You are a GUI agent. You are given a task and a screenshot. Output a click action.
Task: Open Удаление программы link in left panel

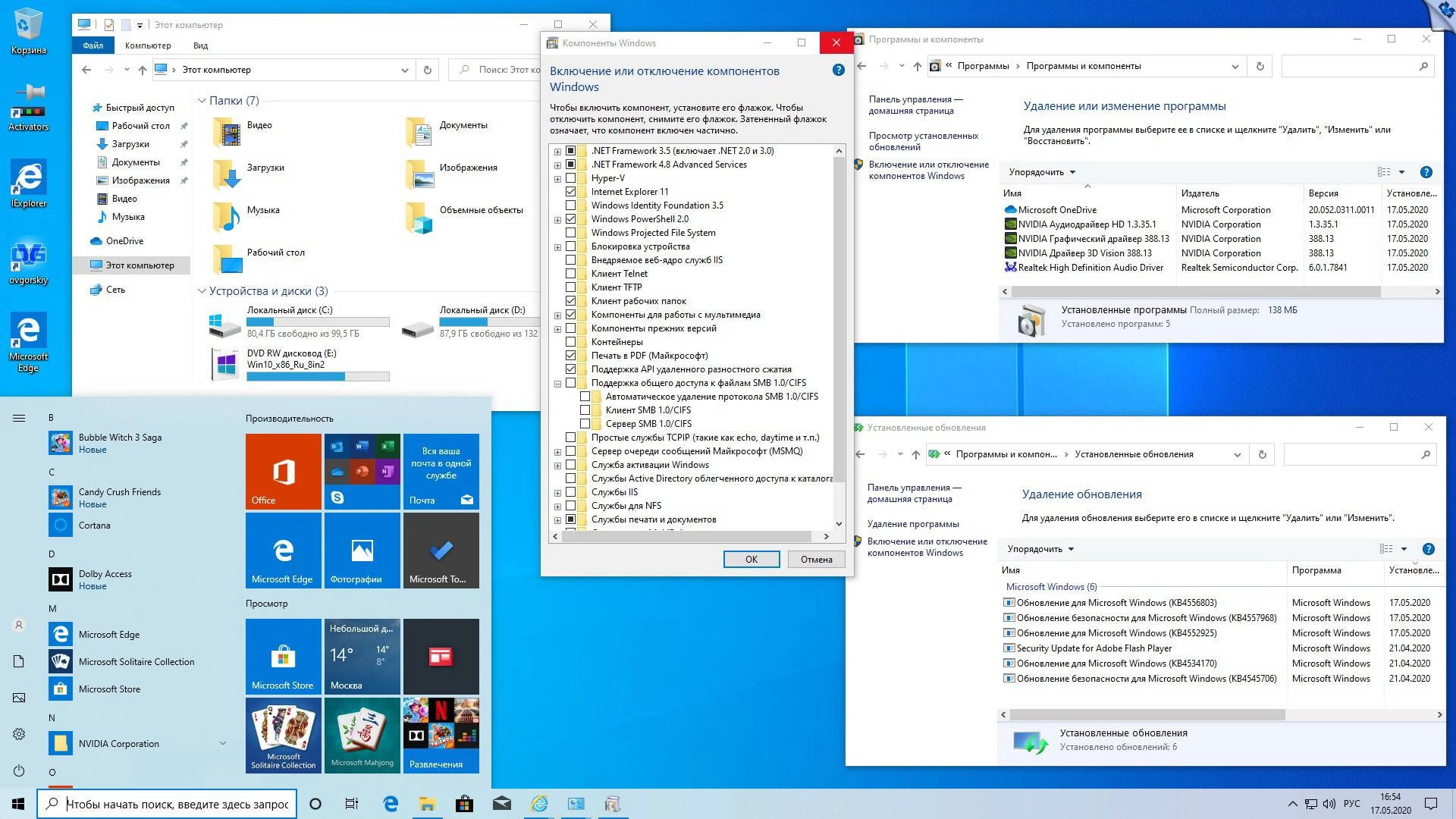point(912,523)
